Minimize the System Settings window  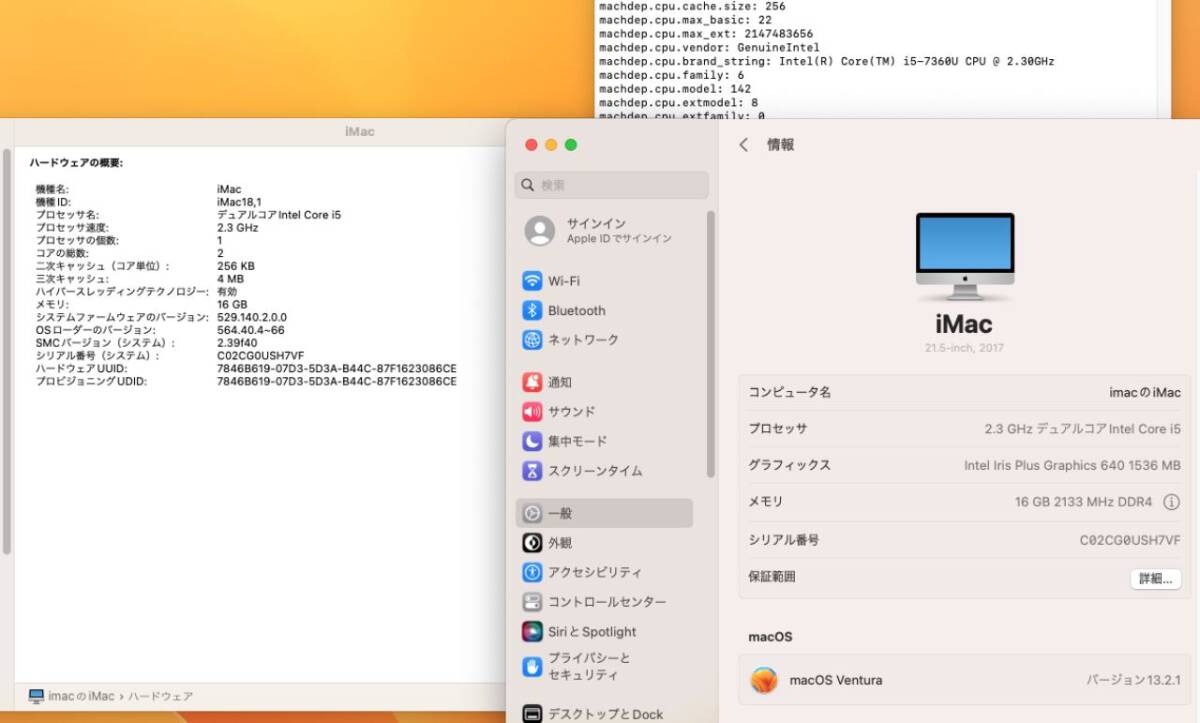(x=551, y=145)
